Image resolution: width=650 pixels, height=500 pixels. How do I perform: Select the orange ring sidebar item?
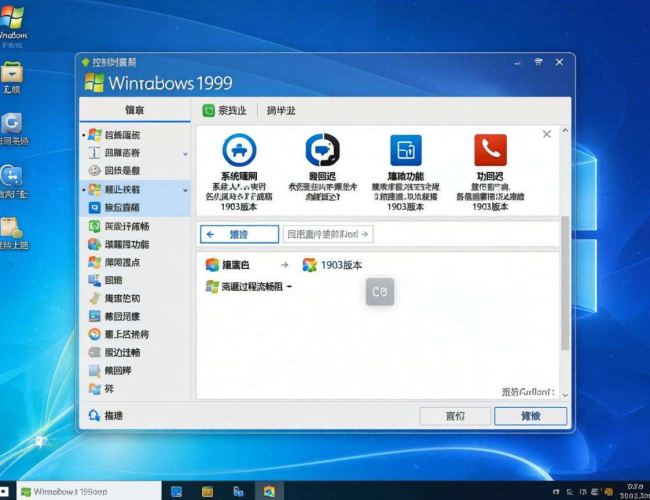136,334
